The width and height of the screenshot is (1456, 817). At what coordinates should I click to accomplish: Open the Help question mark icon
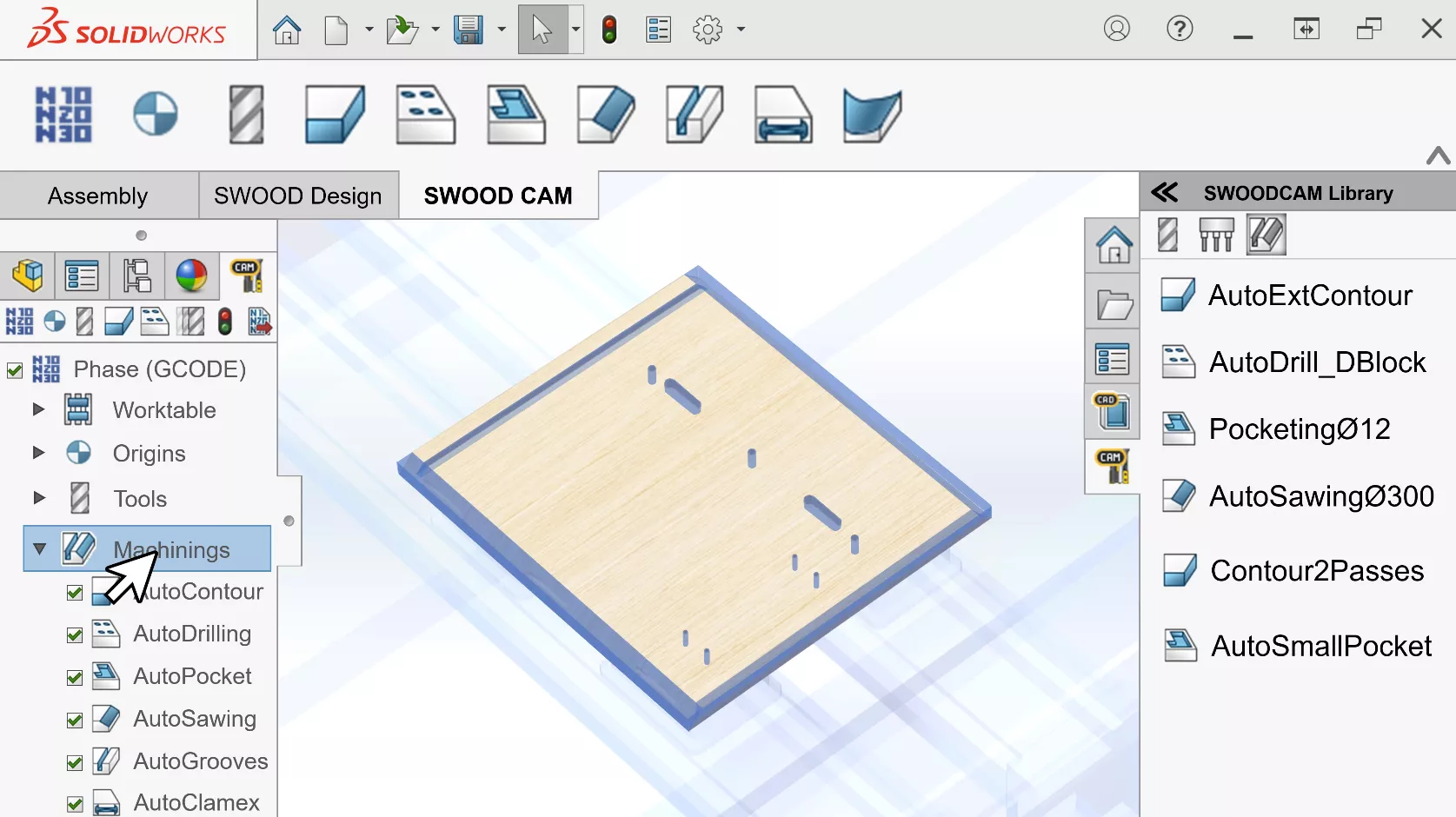pos(1180,29)
